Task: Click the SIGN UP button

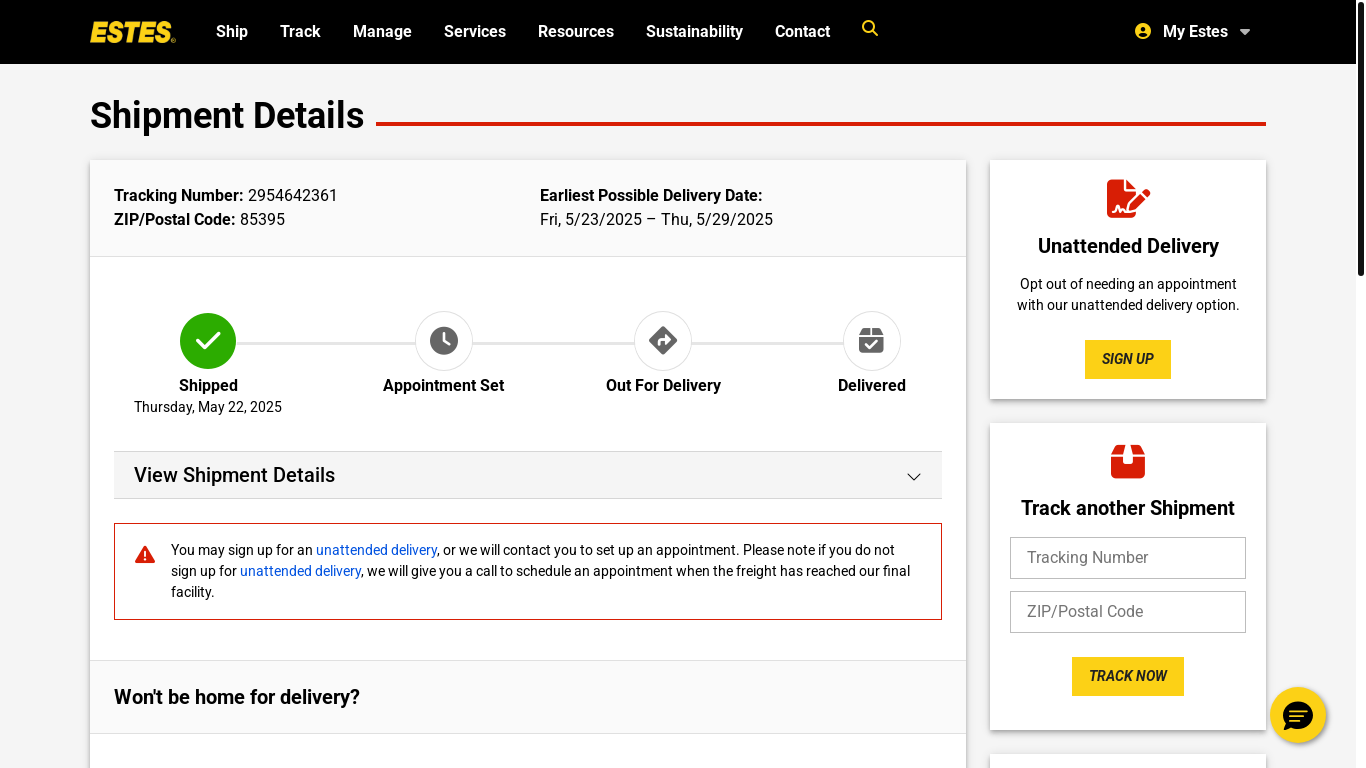Action: tap(1128, 359)
